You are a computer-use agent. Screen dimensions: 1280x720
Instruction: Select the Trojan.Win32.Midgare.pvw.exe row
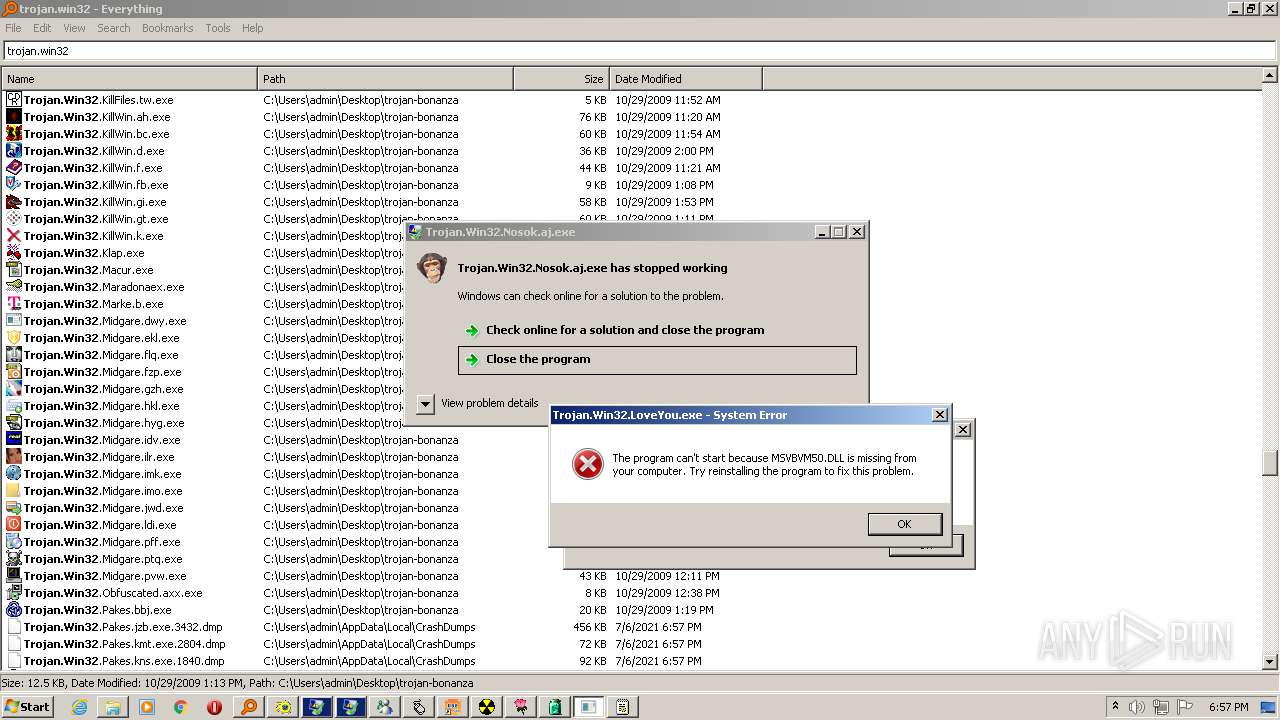[631, 576]
